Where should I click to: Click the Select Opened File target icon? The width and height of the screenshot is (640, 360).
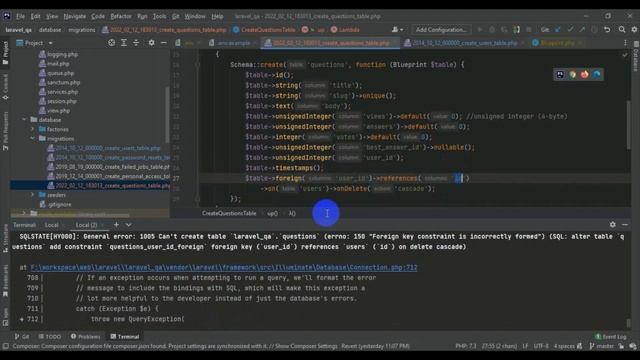tap(111, 42)
